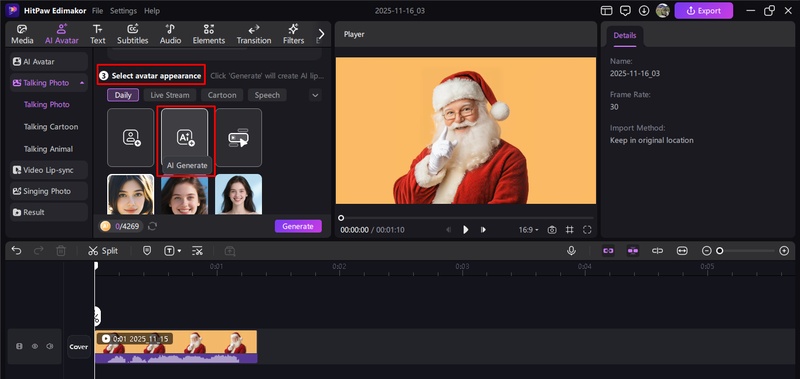Select the Talking Photo sub-item
Viewport: 800px width, 379px height.
pos(46,105)
